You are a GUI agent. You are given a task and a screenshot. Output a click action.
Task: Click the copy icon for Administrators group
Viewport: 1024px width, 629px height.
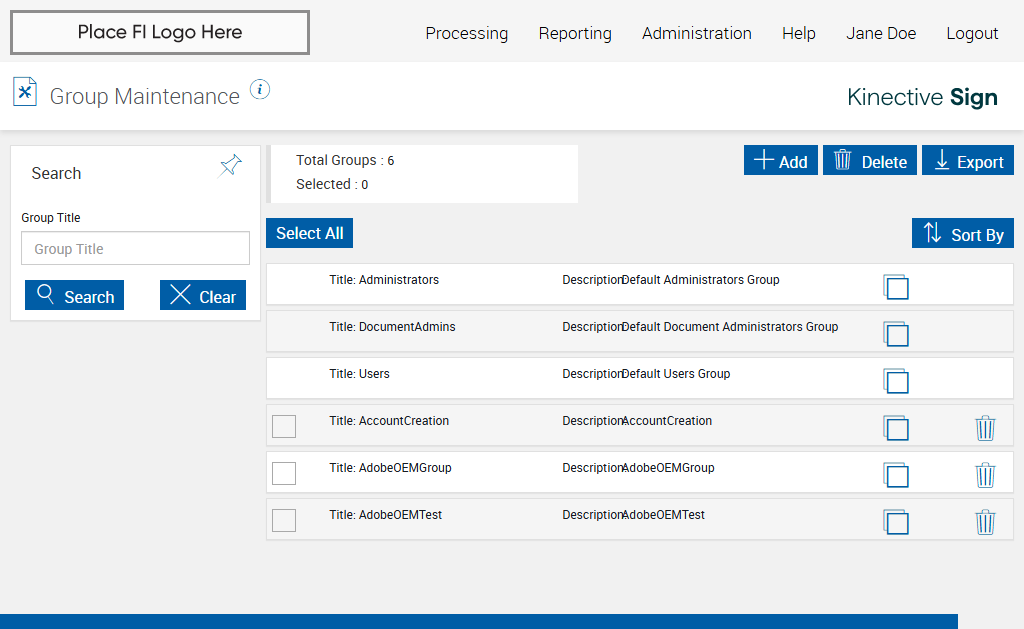[896, 287]
